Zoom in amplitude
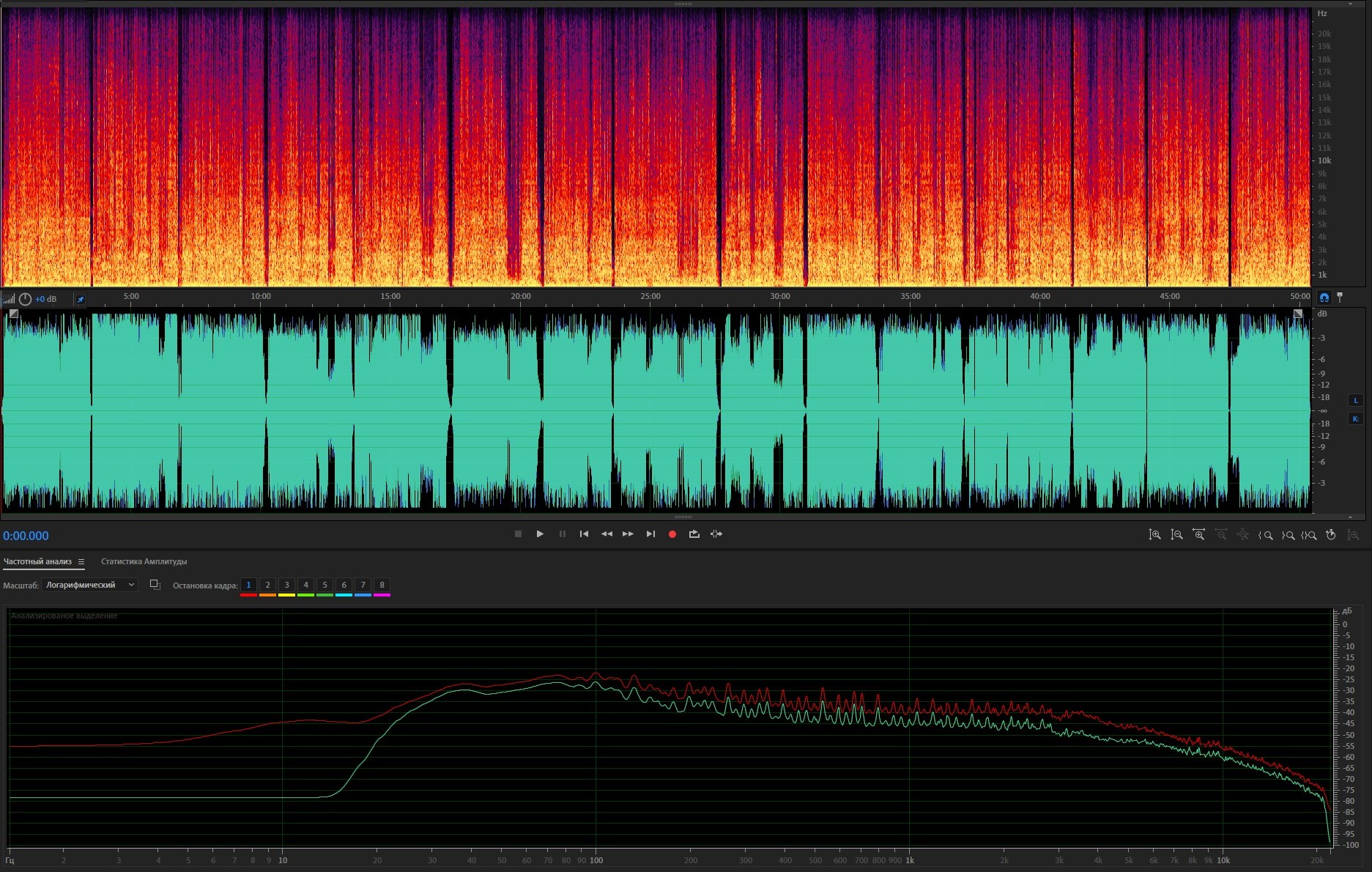The image size is (1372, 872). (1154, 535)
